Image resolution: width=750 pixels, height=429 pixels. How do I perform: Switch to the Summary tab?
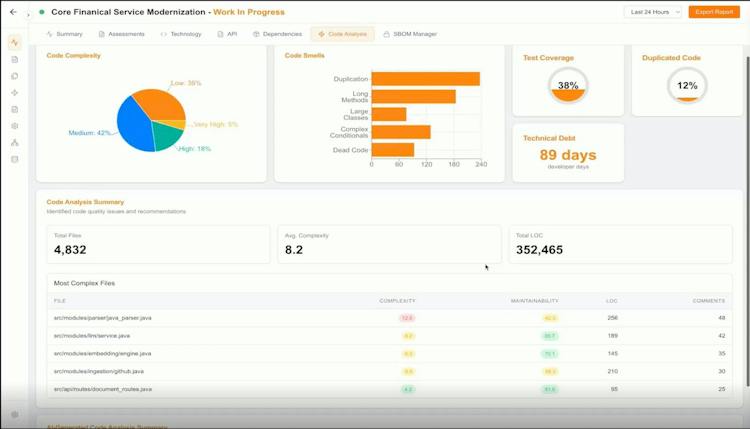coord(65,34)
